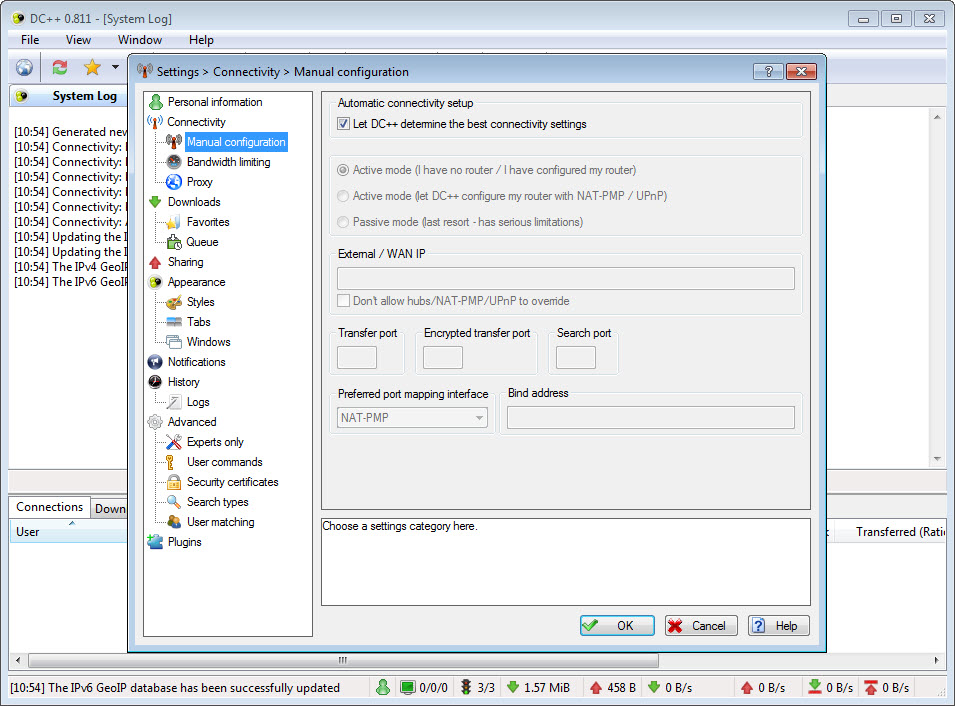The height and width of the screenshot is (706, 955).
Task: Open the View menu
Action: click(x=78, y=40)
